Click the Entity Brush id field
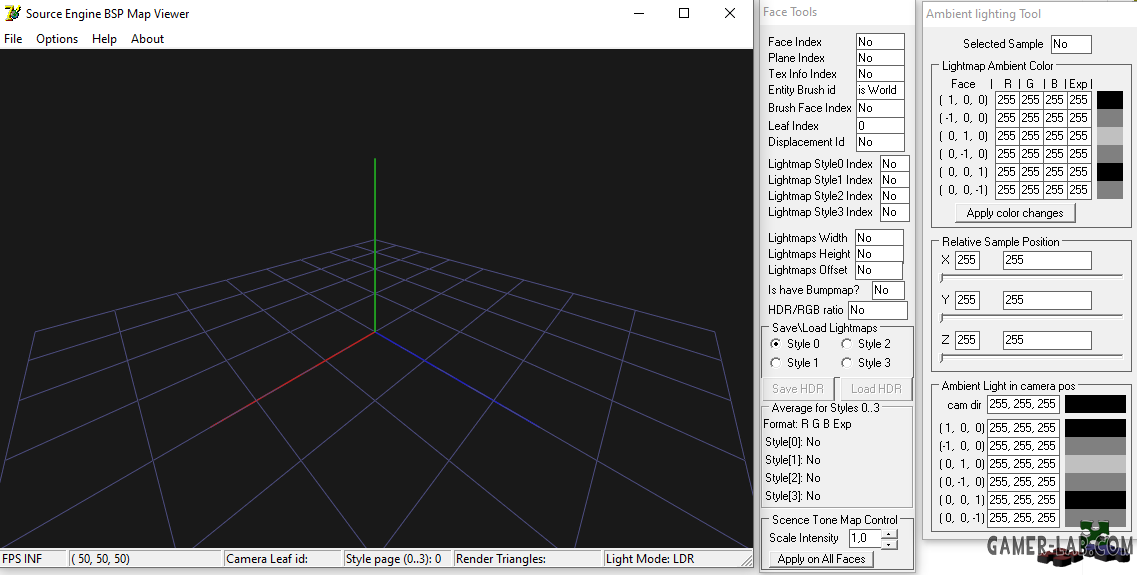Screen dimensions: 1137x575 880,90
